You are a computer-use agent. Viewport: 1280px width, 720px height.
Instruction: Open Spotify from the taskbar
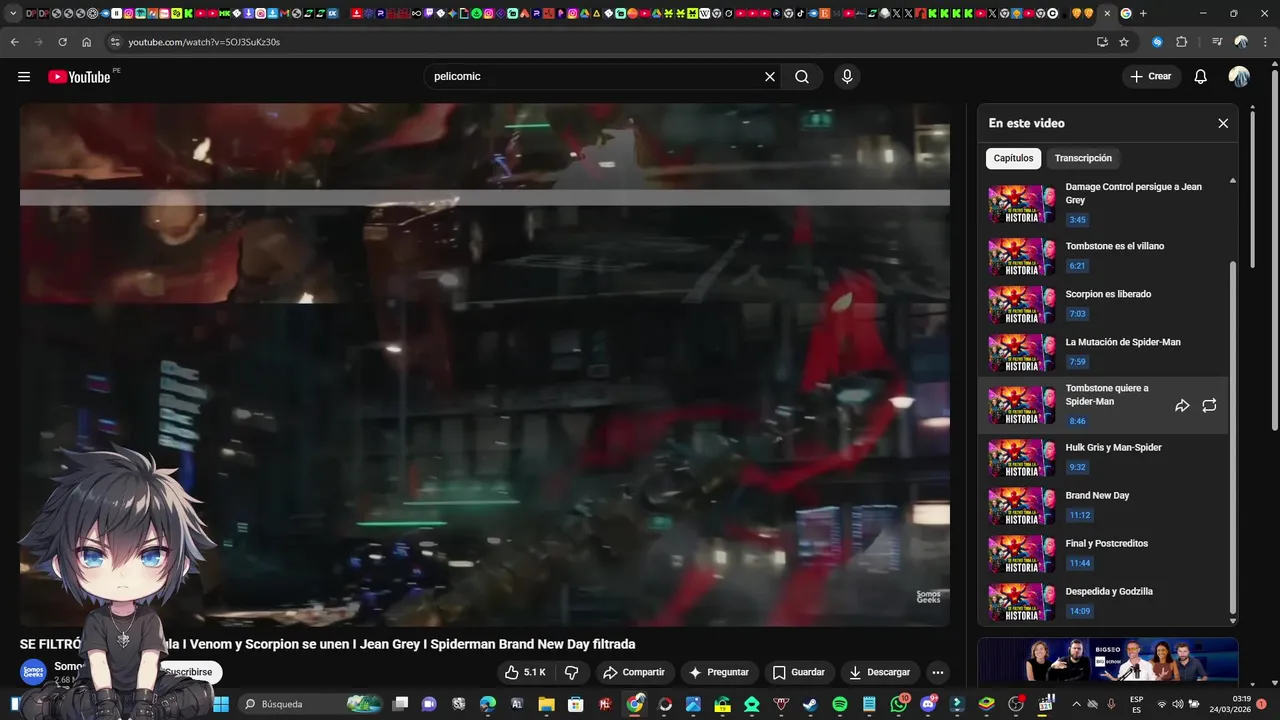point(840,704)
